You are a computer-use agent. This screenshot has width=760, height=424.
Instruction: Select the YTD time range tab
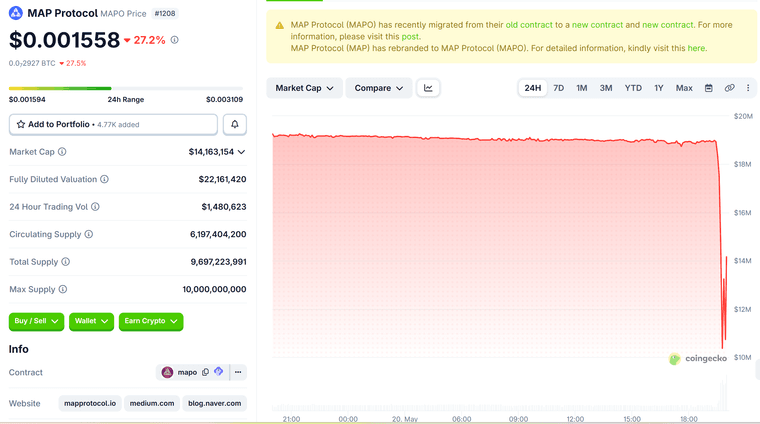(x=633, y=88)
